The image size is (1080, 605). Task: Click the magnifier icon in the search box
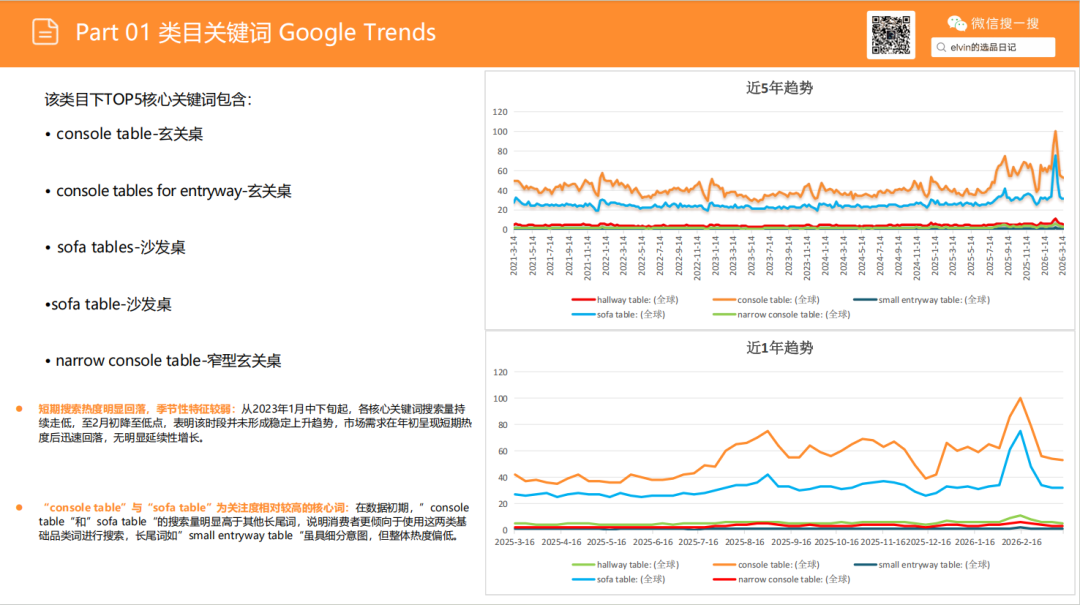coord(942,47)
